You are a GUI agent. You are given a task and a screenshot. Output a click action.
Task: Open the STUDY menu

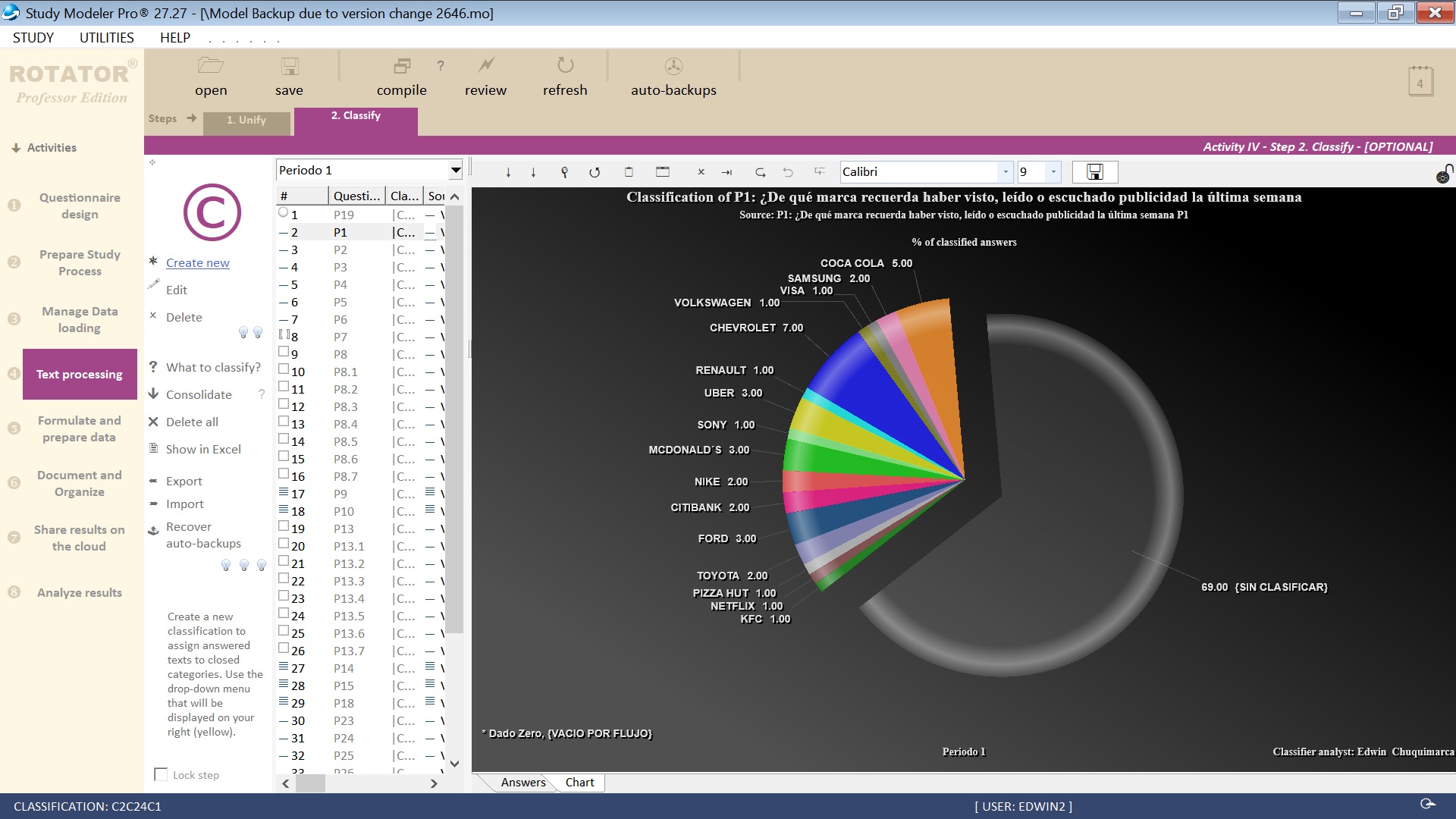[x=33, y=38]
